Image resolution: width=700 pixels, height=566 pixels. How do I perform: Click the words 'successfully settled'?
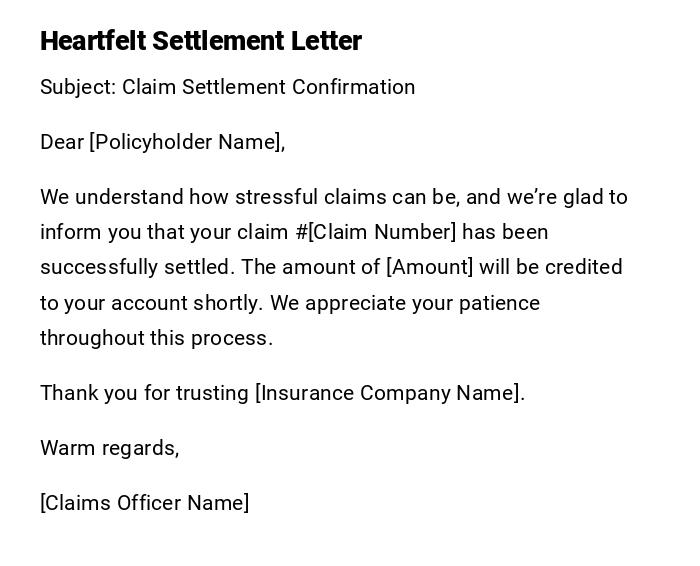coord(135,267)
